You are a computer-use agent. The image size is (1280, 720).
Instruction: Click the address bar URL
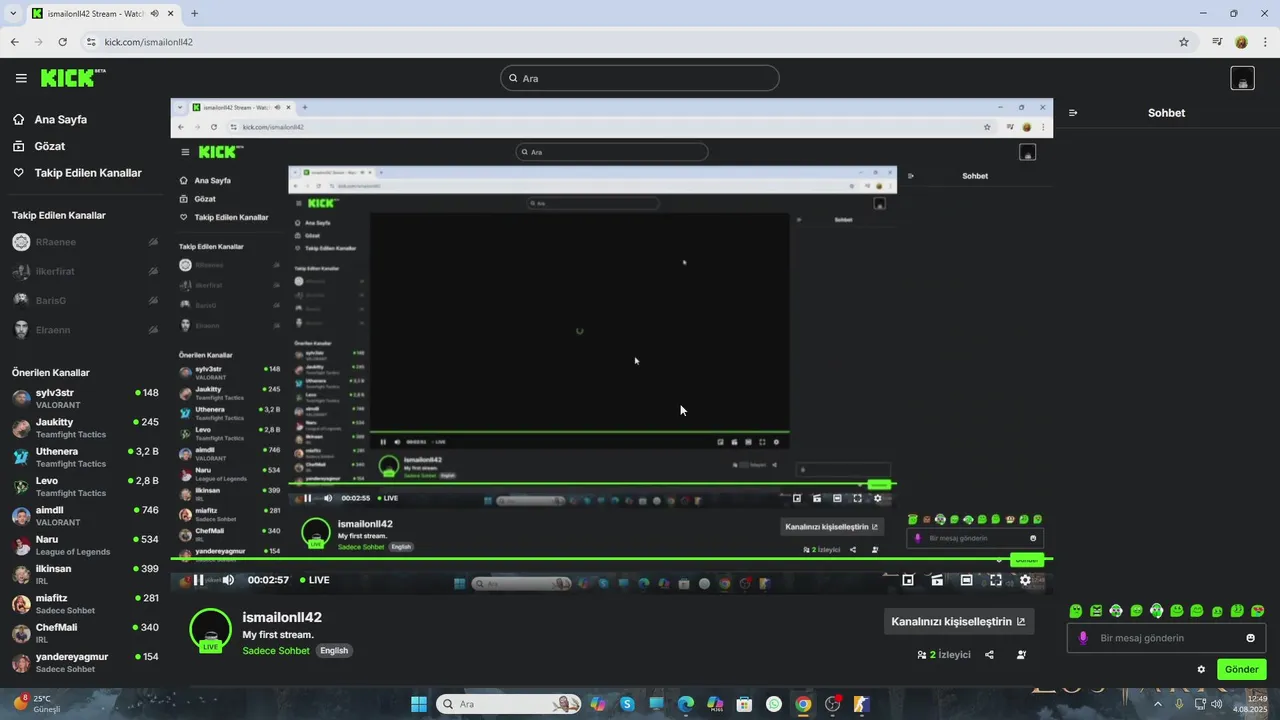148,42
